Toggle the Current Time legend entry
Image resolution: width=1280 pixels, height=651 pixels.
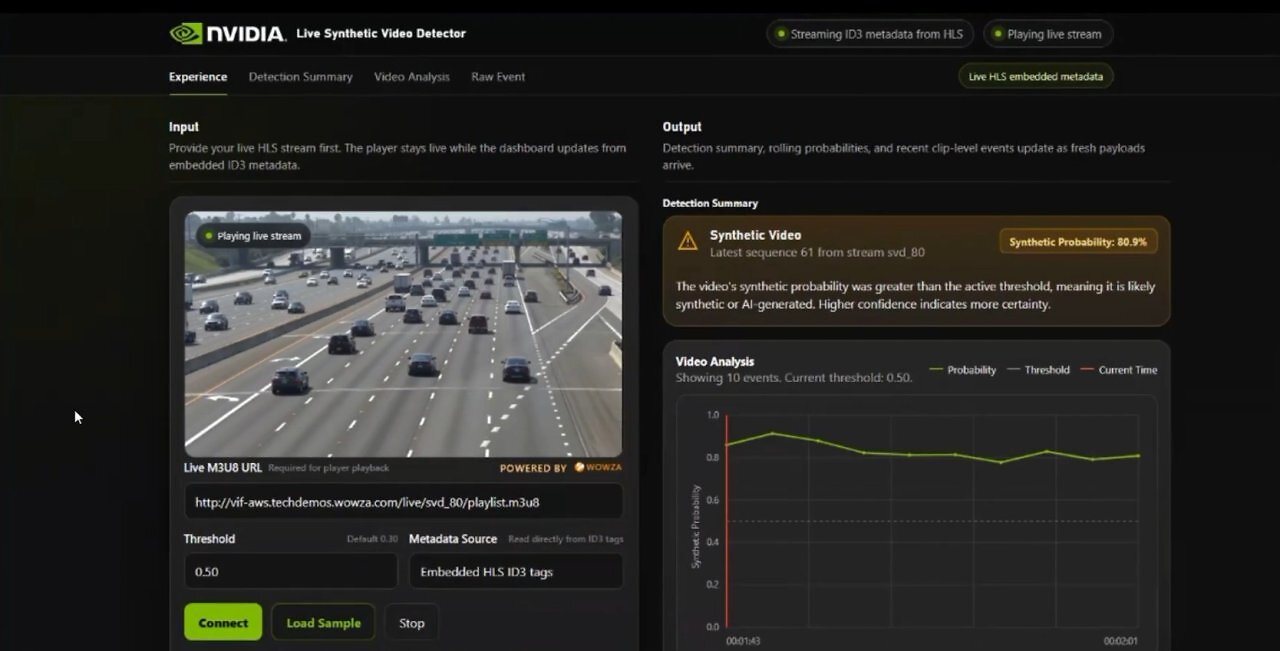click(1118, 370)
